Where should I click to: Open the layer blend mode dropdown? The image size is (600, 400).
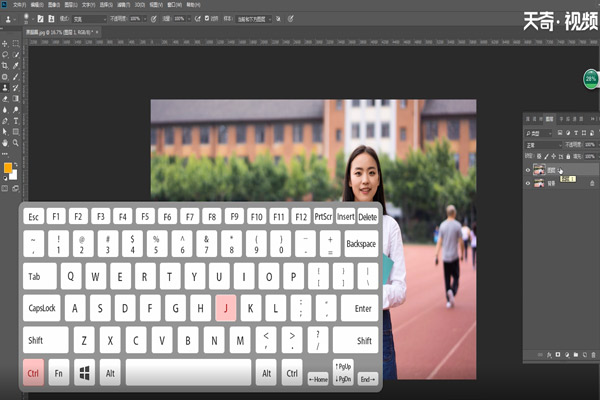coord(544,144)
